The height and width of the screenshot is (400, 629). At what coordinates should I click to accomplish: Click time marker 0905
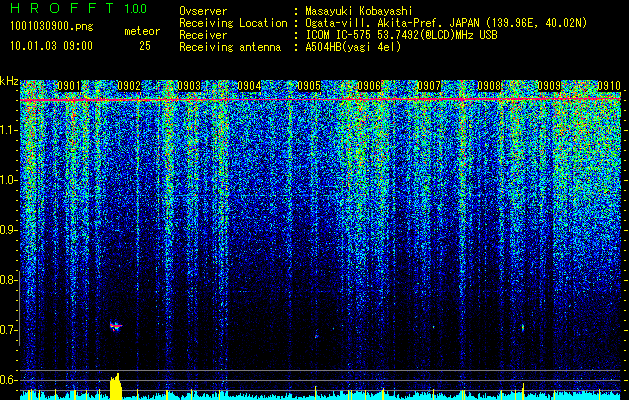(x=309, y=86)
